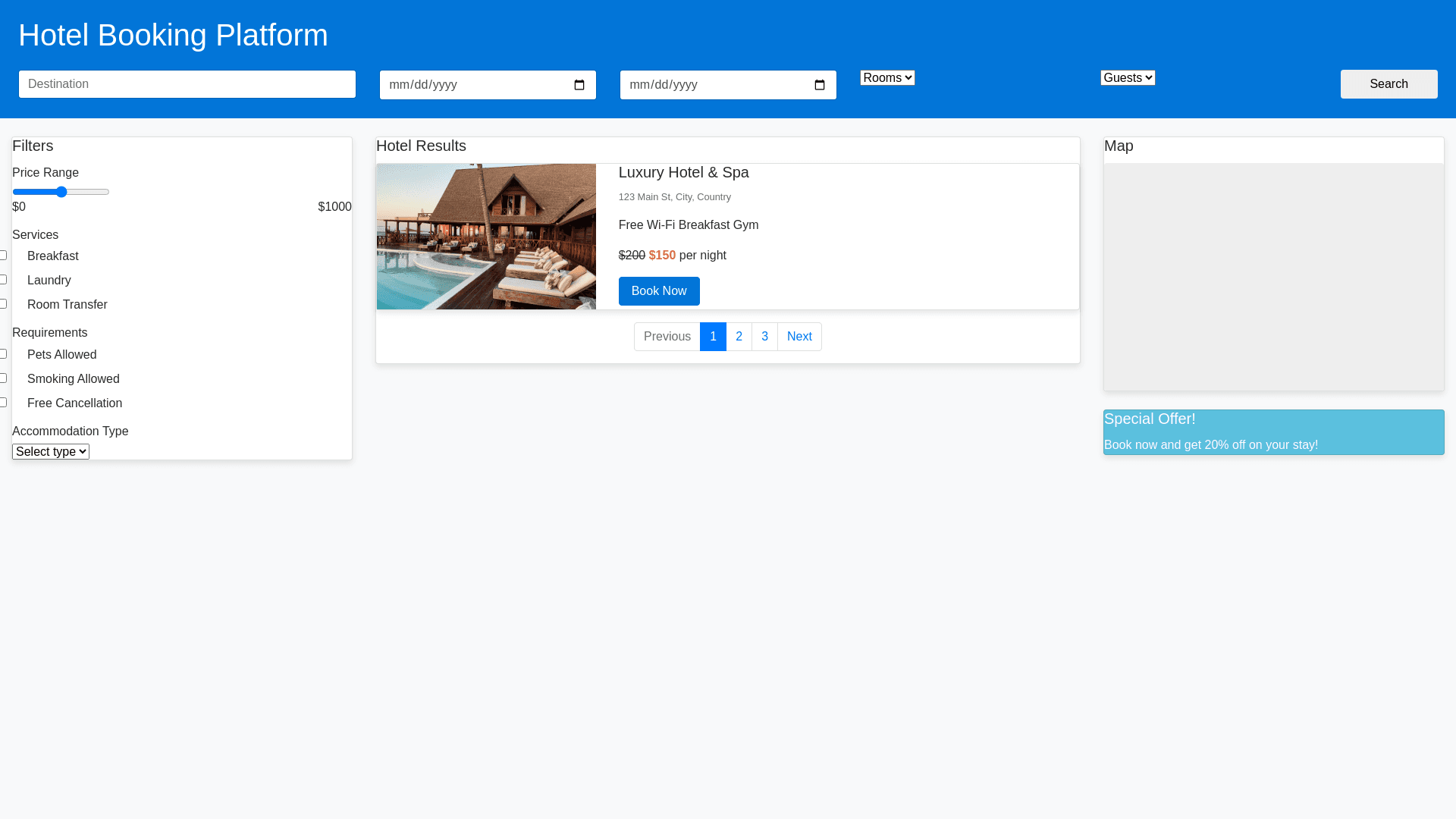Expand the Guests dropdown
The height and width of the screenshot is (819, 1456).
(1128, 78)
